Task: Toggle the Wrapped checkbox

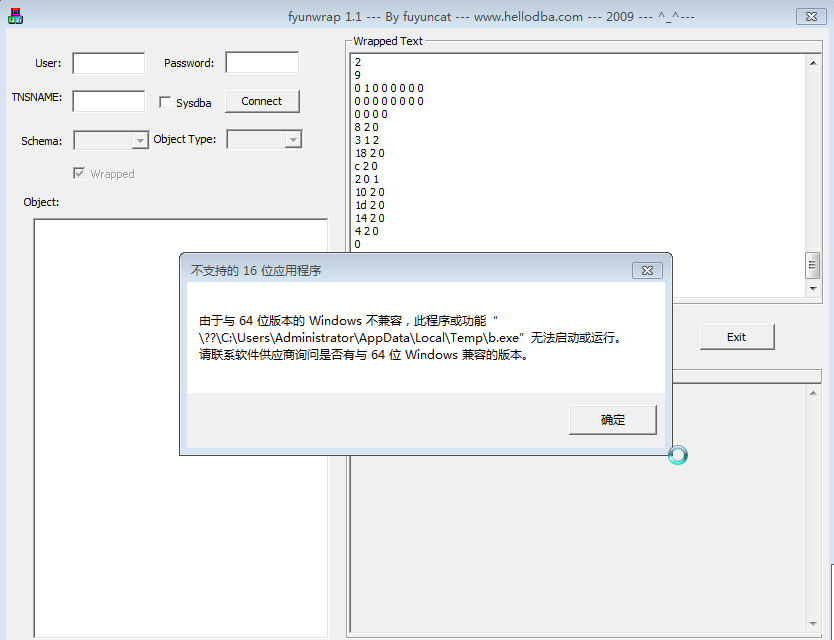Action: pos(79,173)
